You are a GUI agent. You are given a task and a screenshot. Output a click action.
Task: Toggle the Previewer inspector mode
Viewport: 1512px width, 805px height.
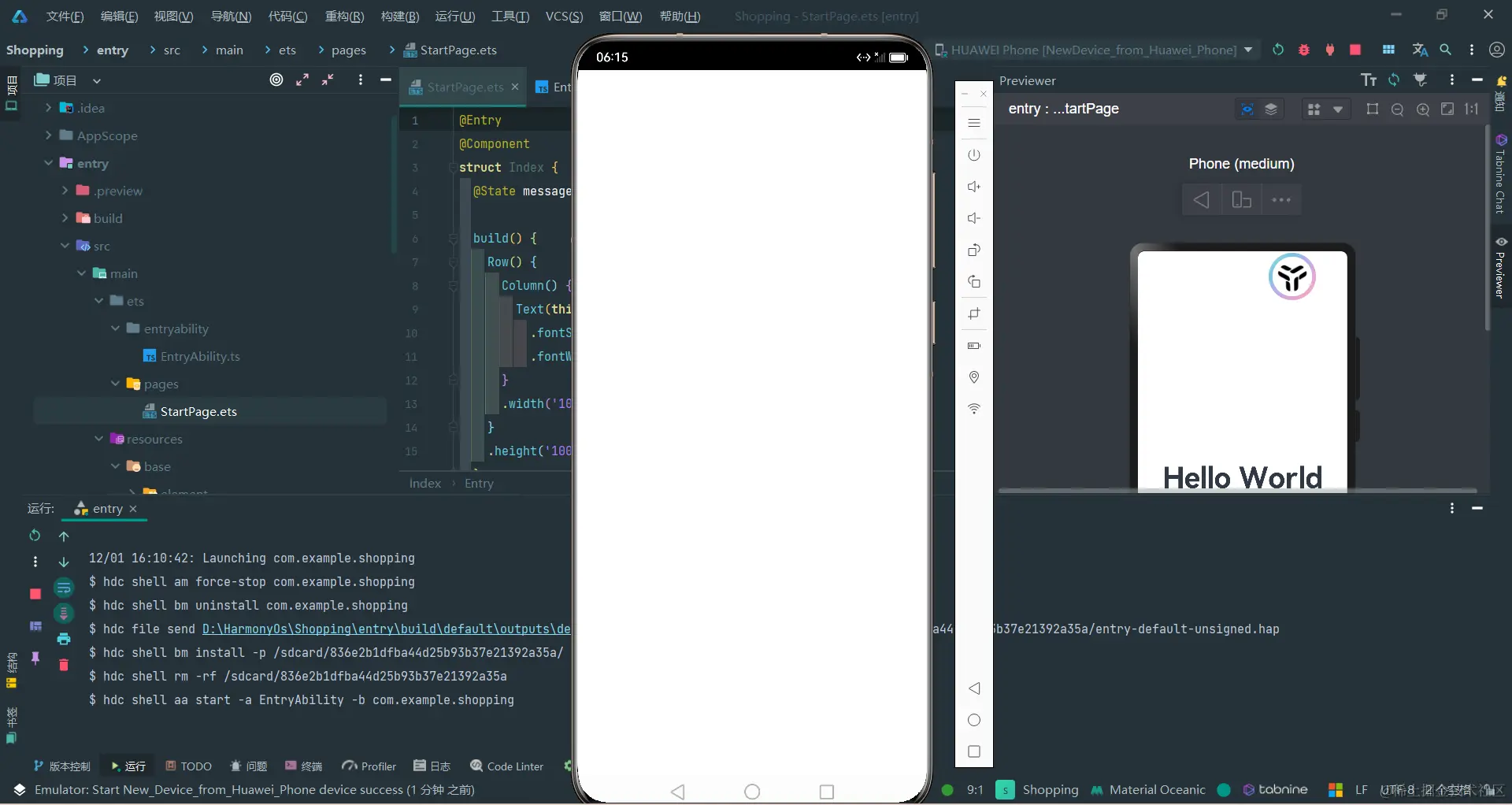coord(1247,109)
